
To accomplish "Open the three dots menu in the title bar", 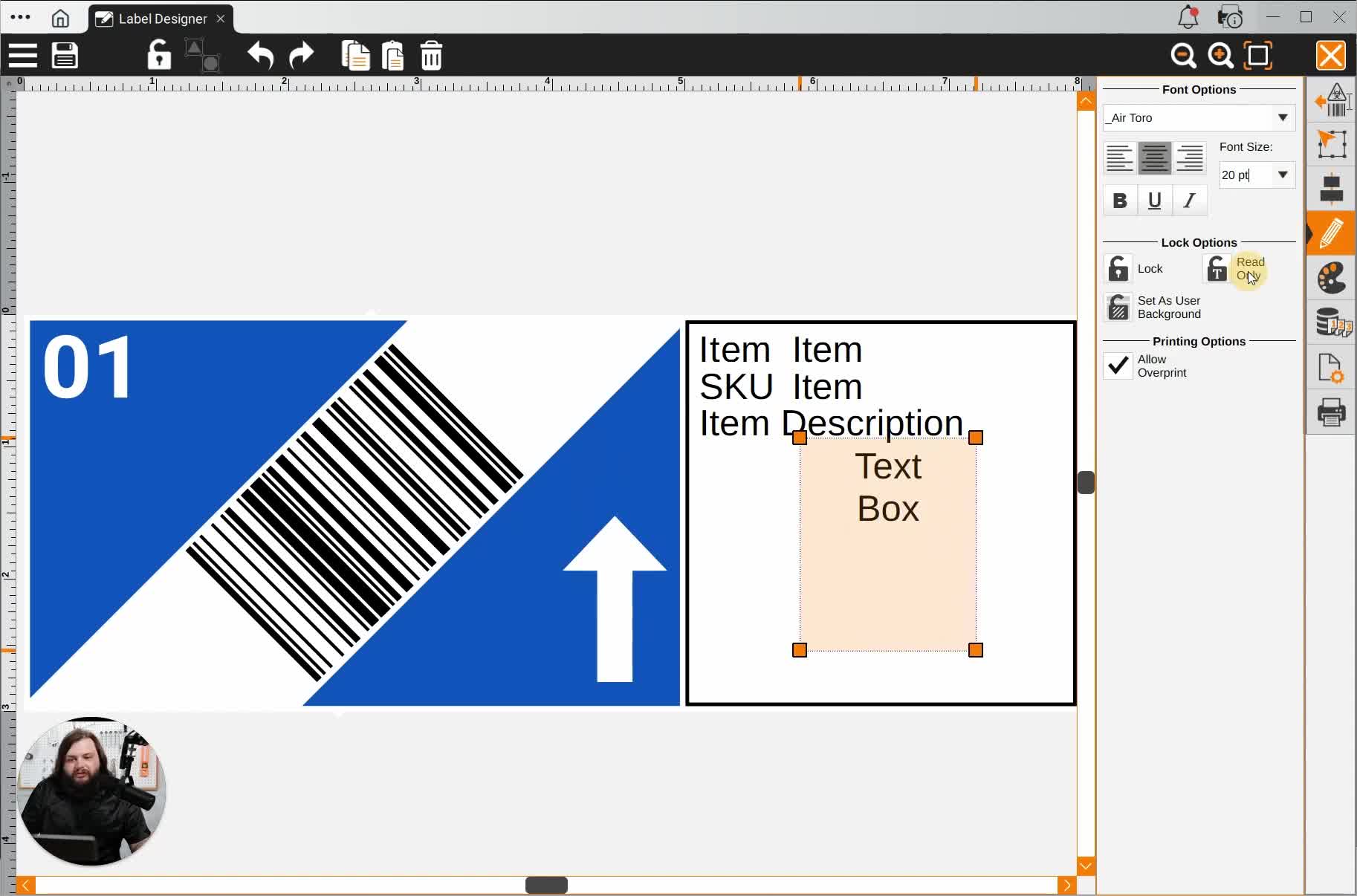I will point(20,17).
